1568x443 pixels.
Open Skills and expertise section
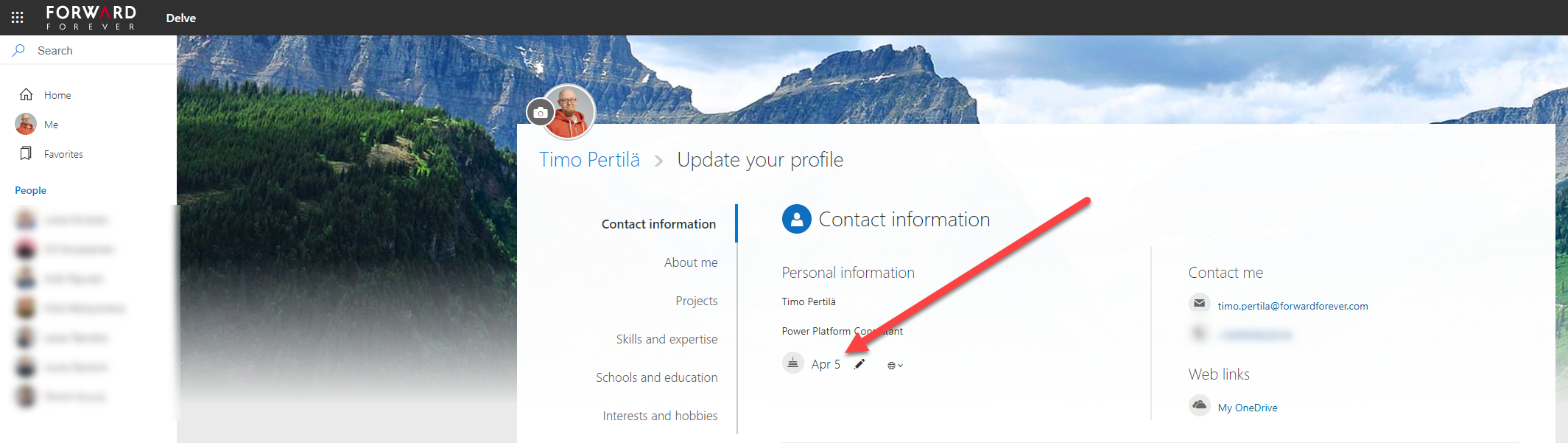pos(667,339)
